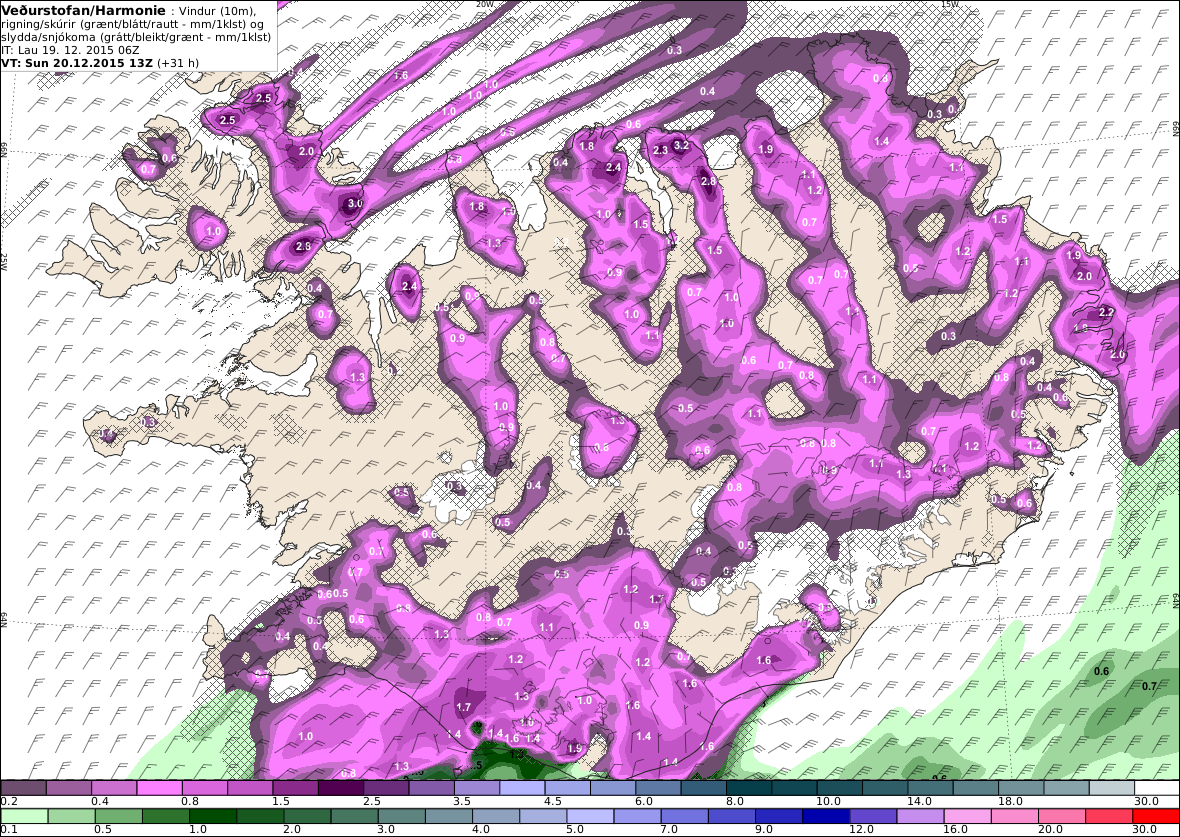This screenshot has height=837, width=1180.
Task: Click the 20W longitude label
Action: point(485,4)
